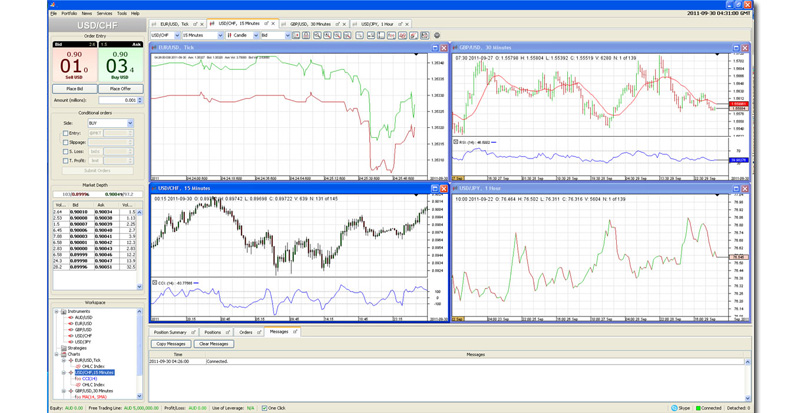Viewport: 800px width, 413px height.
Task: Detach the USD/JPY, 1 Hour tab using its pin icon
Action: (x=400, y=24)
